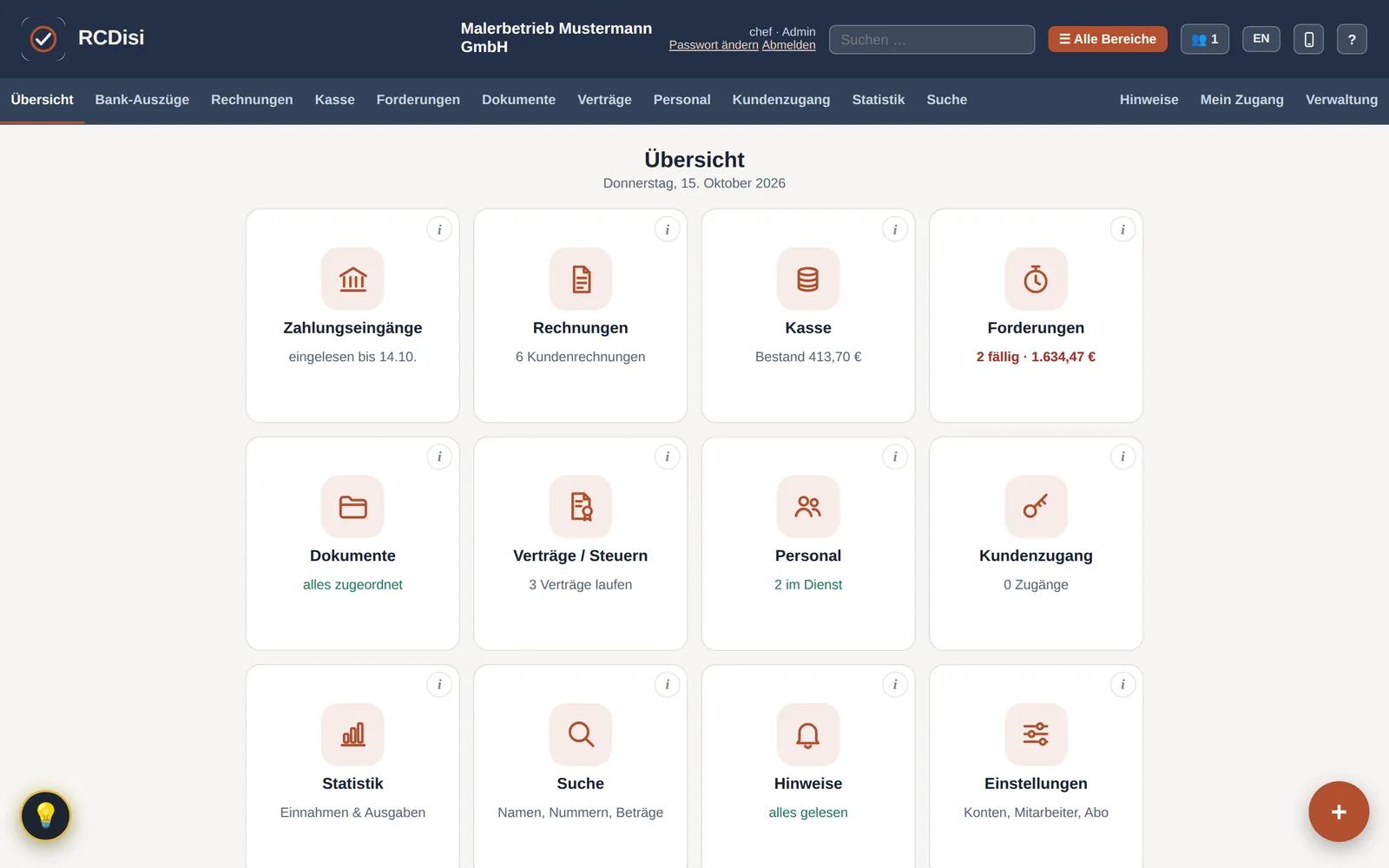Open the Hinweise bell icon
The height and width of the screenshot is (868, 1389).
(x=808, y=734)
